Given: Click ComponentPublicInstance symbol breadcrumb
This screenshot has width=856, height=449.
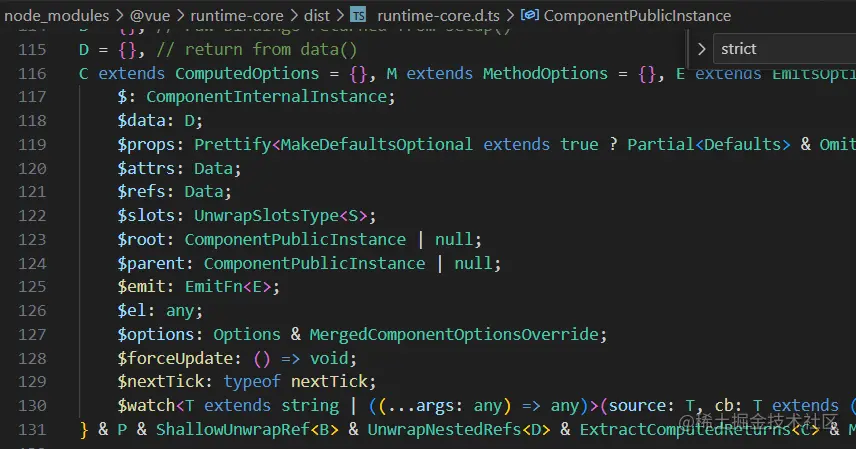Looking at the screenshot, I should 637,16.
